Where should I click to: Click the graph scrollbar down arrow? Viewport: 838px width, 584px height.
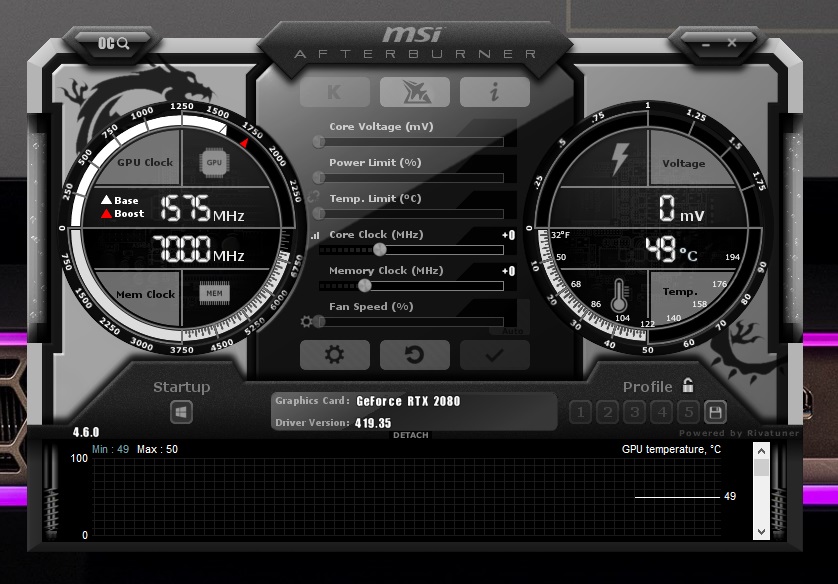coord(762,532)
